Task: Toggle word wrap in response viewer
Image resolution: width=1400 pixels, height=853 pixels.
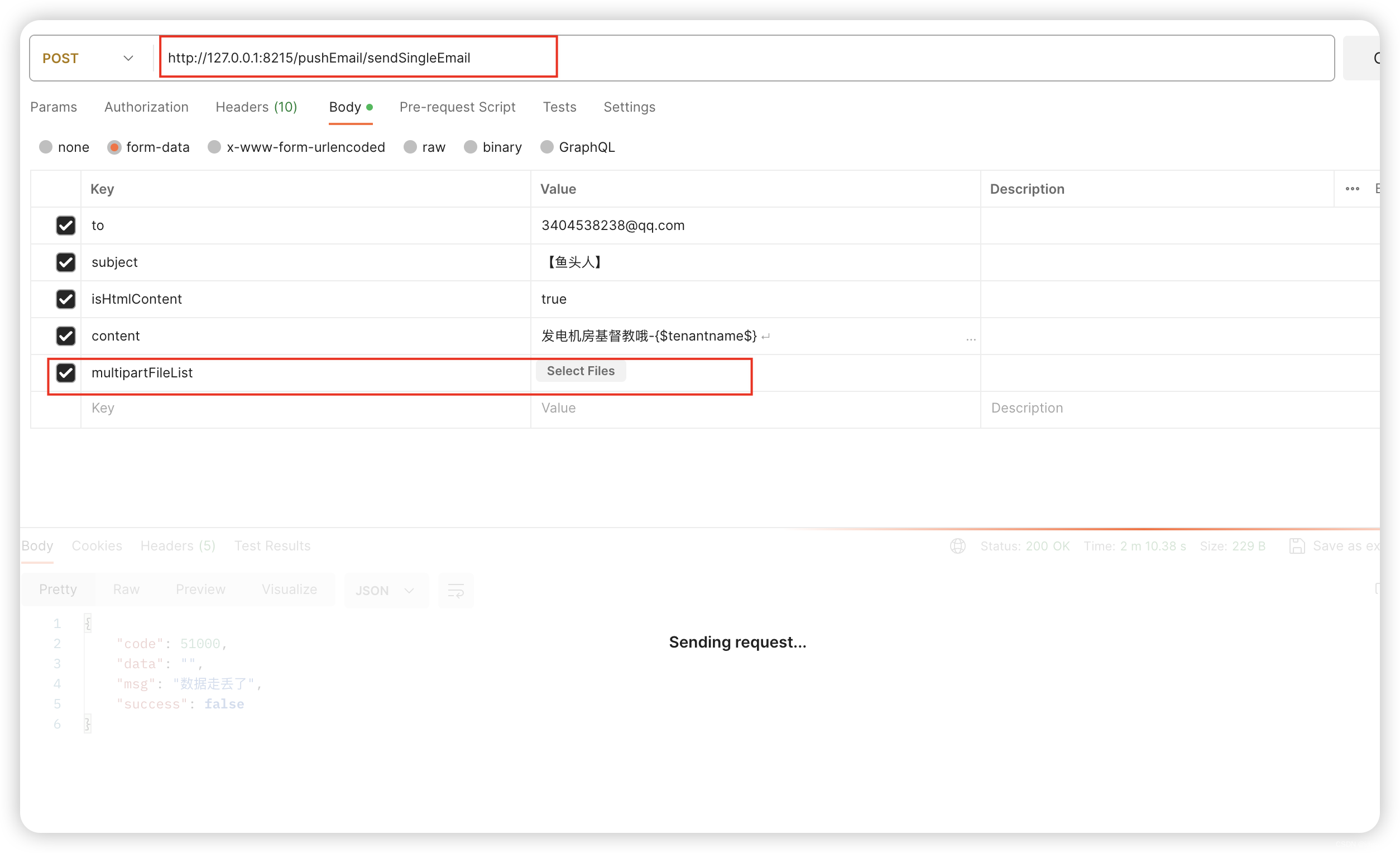Action: [456, 591]
